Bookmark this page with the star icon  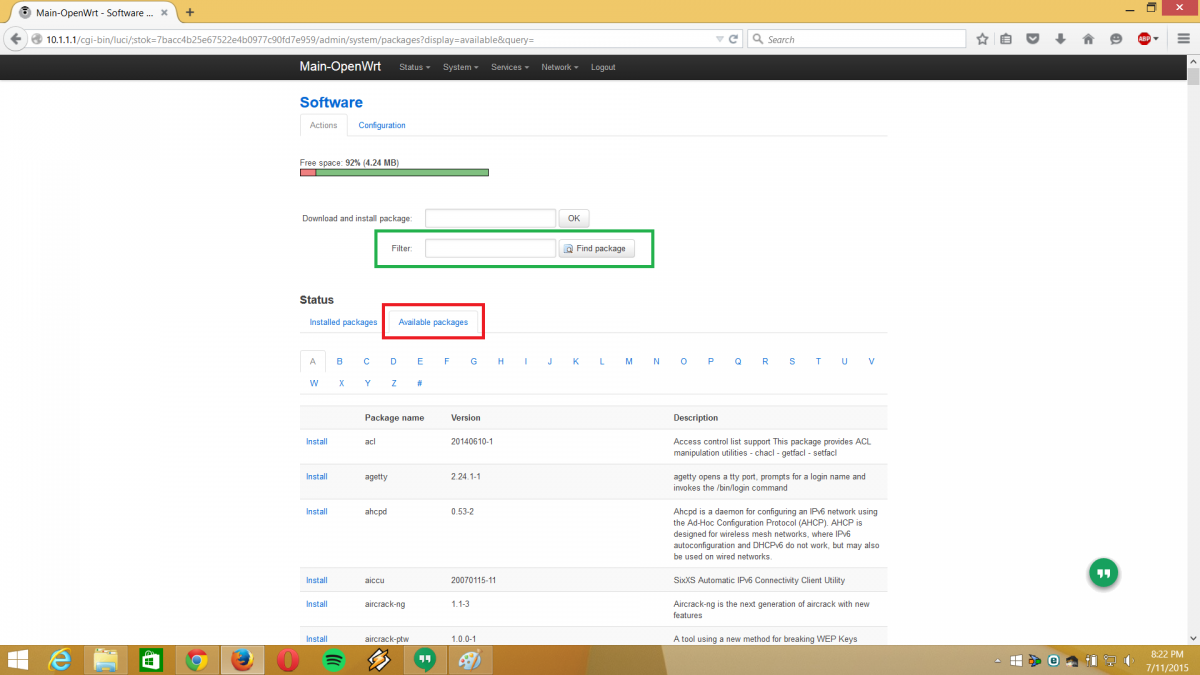(982, 39)
